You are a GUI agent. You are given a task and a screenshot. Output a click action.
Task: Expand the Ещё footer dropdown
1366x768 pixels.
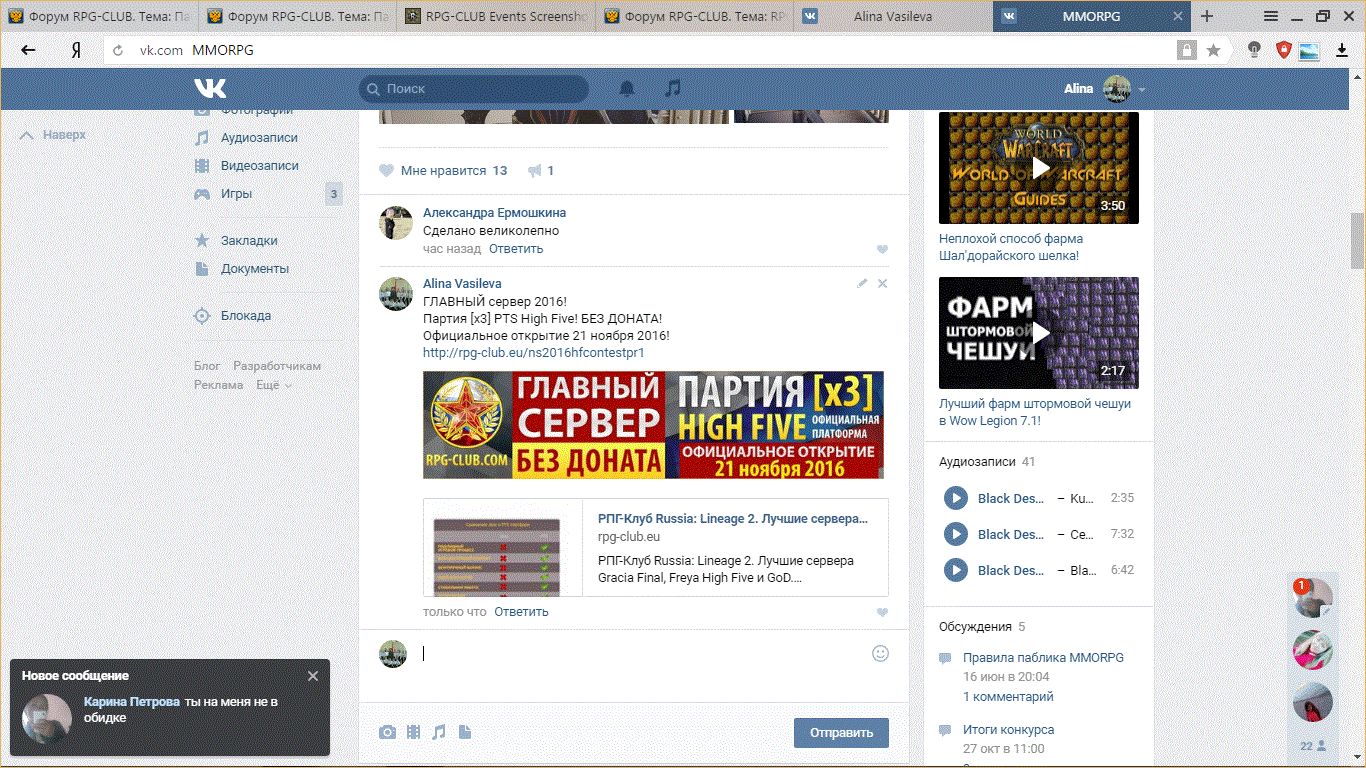pos(273,385)
